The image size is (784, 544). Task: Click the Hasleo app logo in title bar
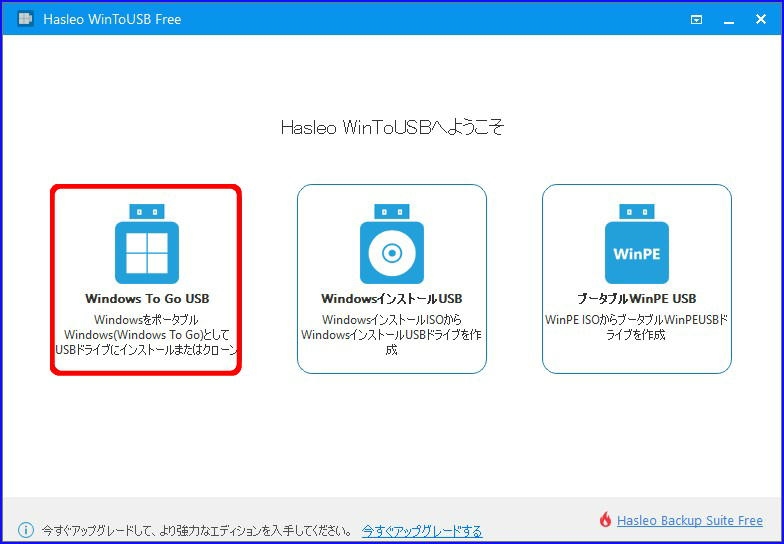click(25, 19)
